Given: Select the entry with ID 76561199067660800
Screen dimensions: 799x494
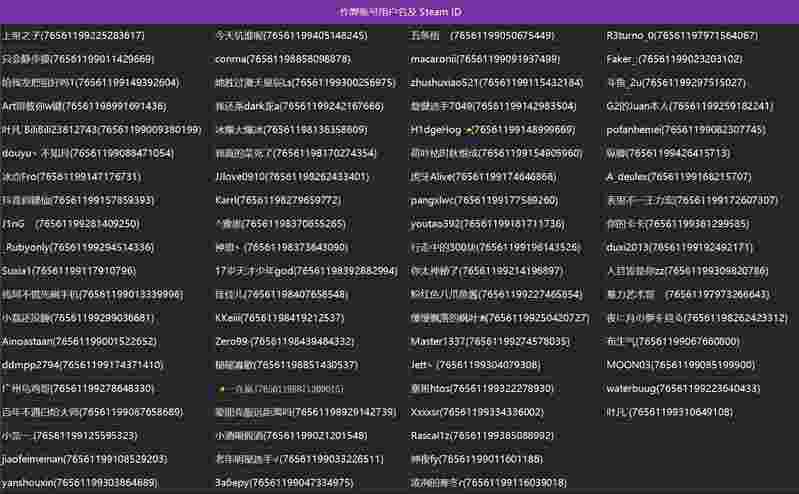Looking at the screenshot, I should (x=673, y=342).
